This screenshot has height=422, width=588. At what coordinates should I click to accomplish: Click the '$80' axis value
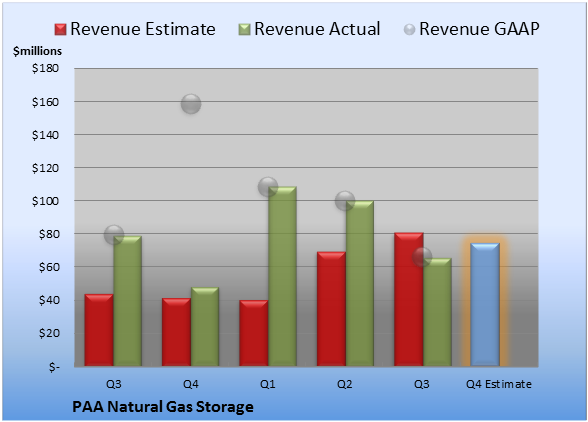(x=49, y=234)
